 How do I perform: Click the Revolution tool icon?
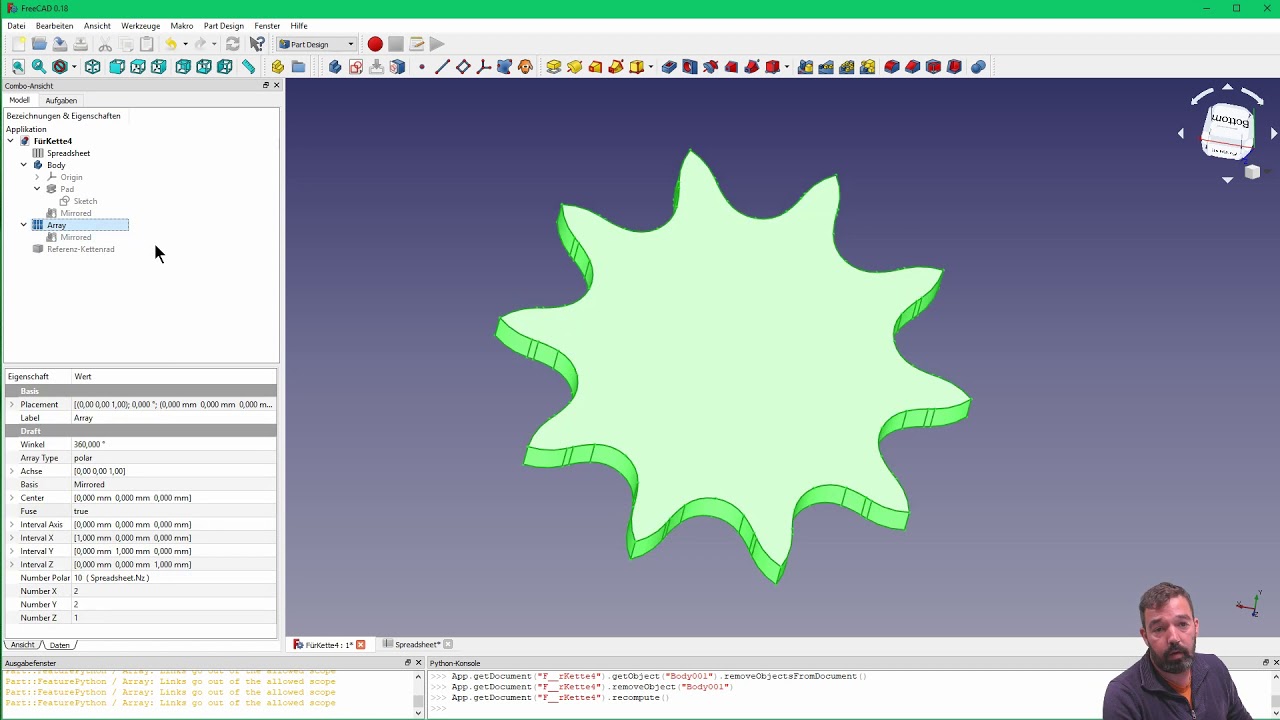point(575,67)
